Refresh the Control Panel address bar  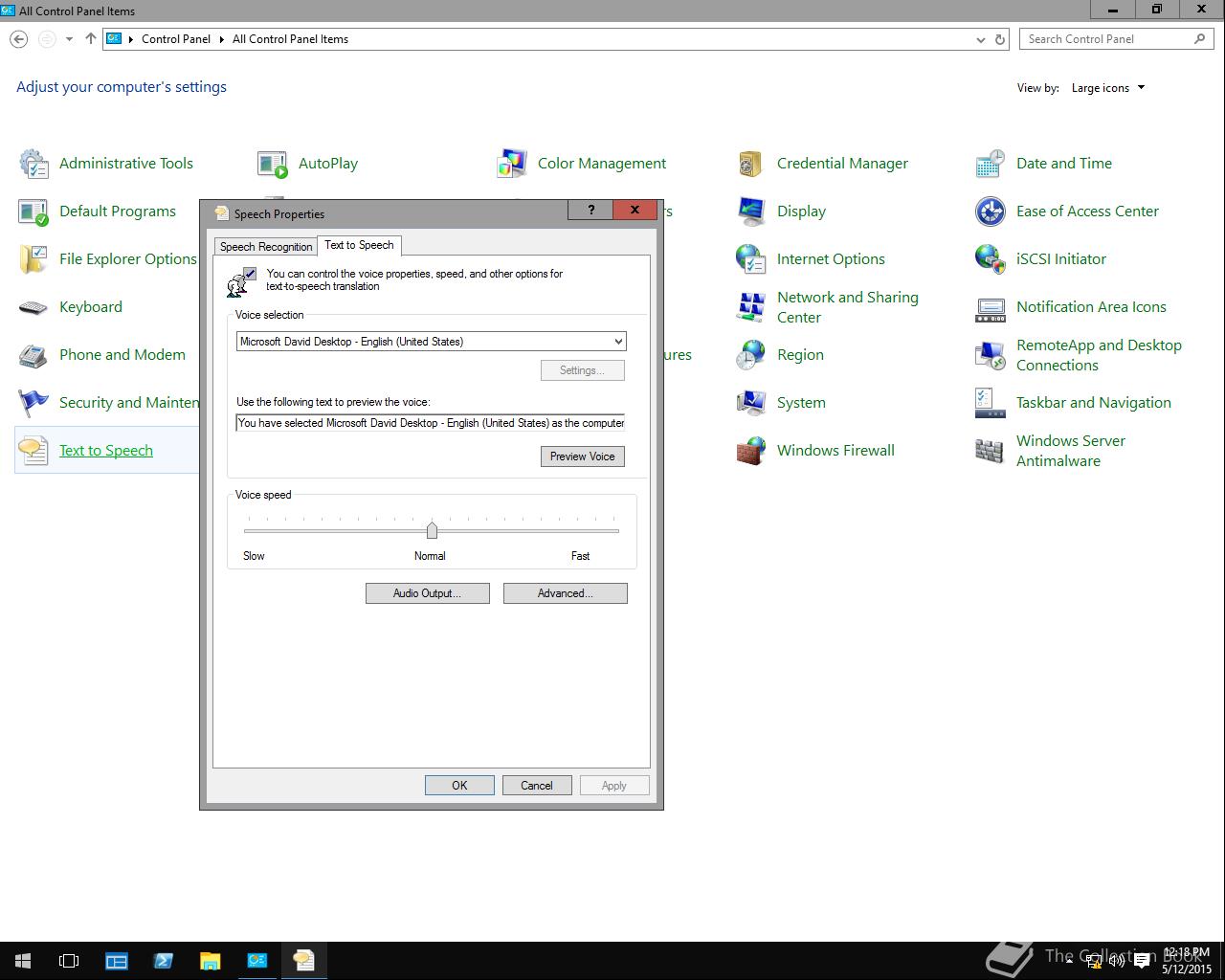[1000, 39]
